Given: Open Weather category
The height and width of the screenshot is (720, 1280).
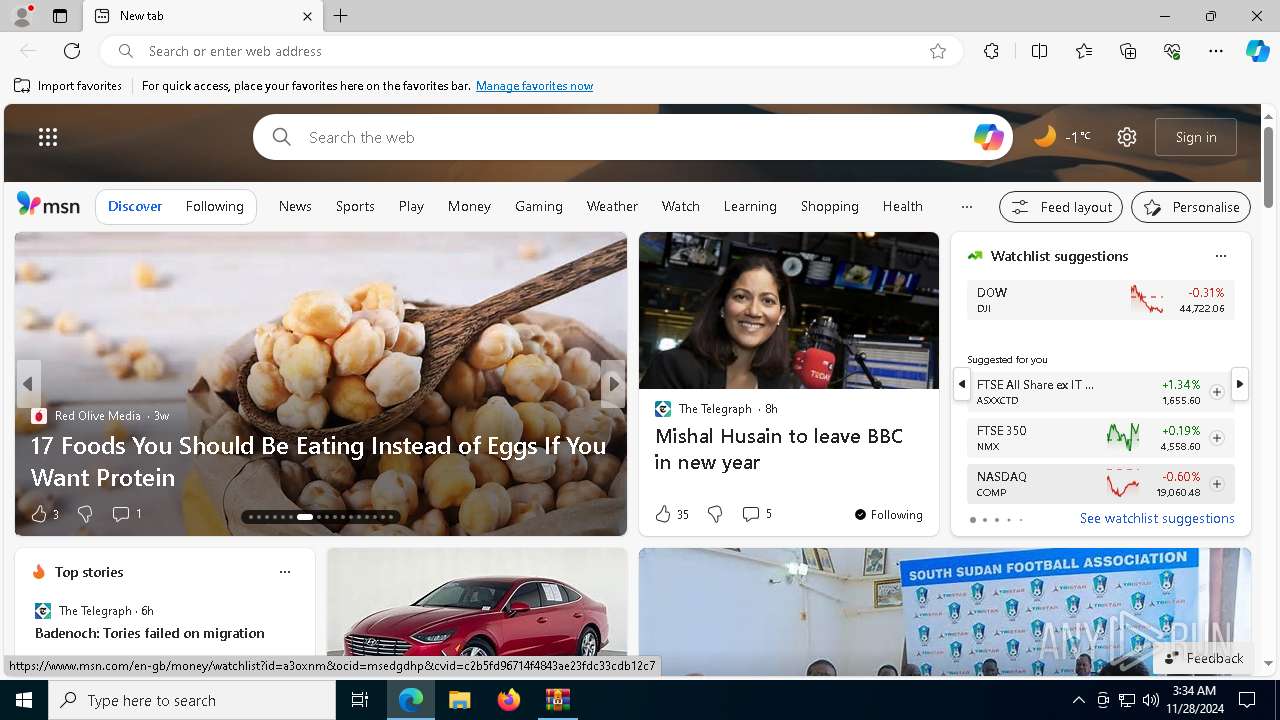Looking at the screenshot, I should click(612, 206).
